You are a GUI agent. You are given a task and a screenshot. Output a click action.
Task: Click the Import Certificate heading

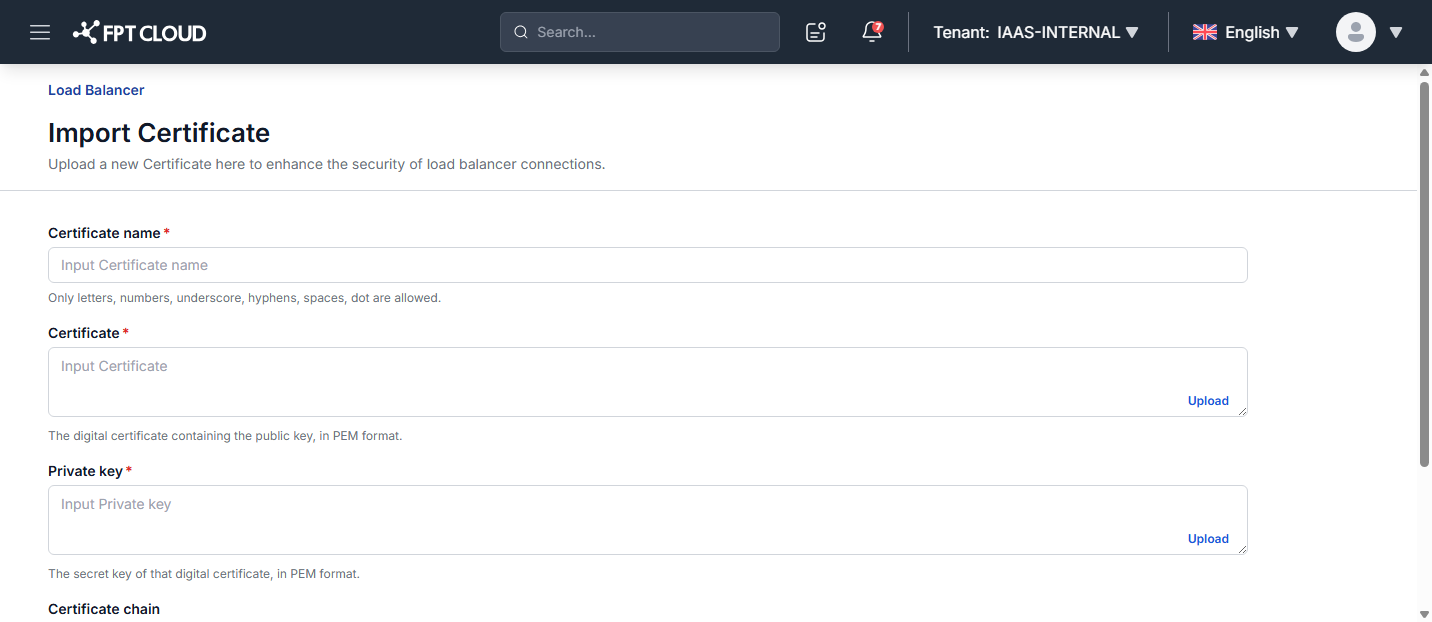click(159, 133)
